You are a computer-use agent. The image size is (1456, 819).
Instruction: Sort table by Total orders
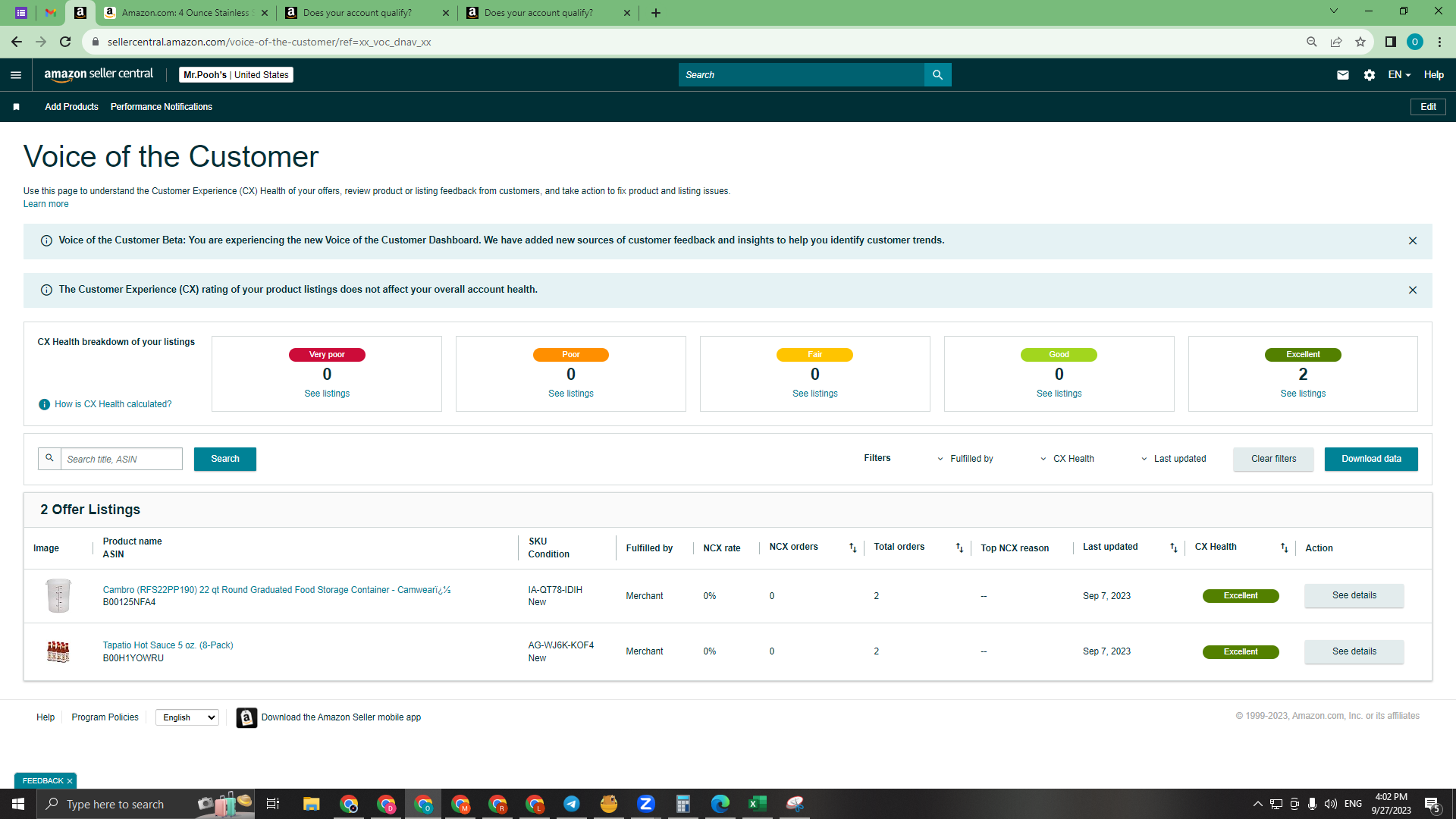[x=959, y=548]
